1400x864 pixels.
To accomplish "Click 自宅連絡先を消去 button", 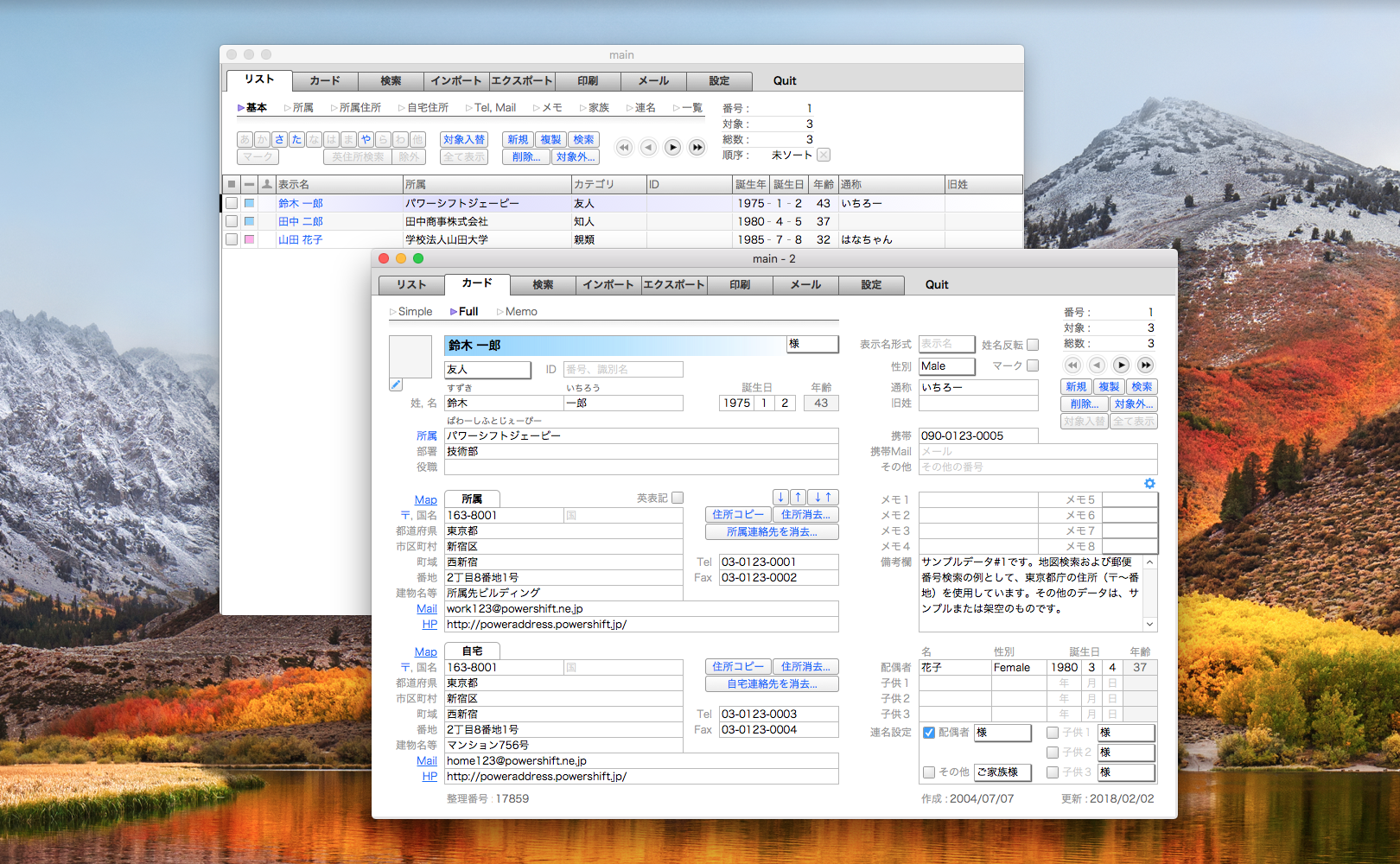I will (772, 684).
